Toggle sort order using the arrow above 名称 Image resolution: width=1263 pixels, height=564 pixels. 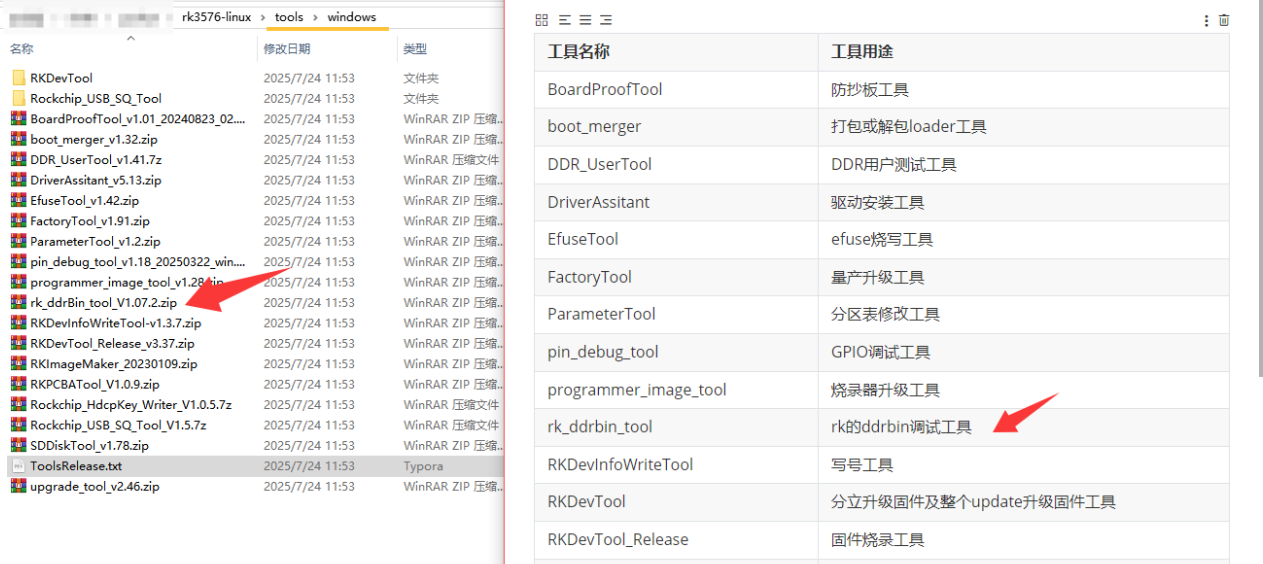tap(130, 39)
